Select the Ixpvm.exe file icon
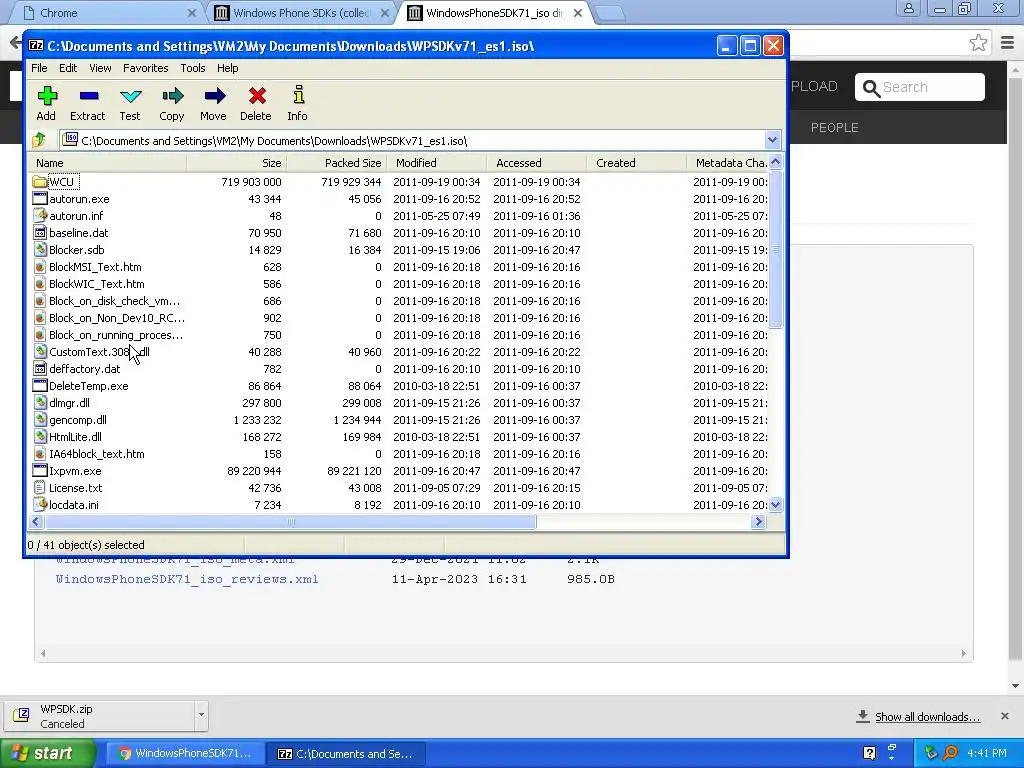Screen dimensions: 1024x768 40,470
